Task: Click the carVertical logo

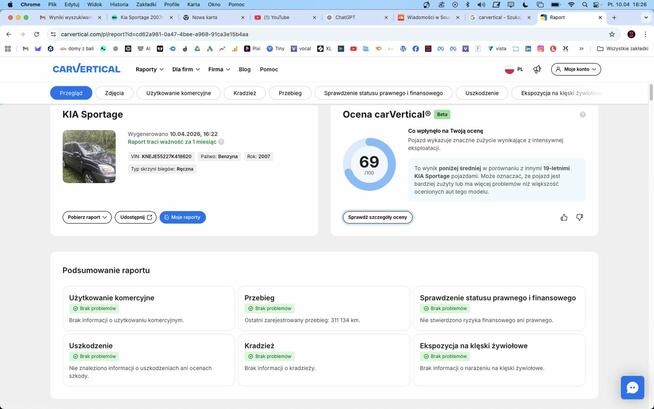Action: [x=86, y=69]
